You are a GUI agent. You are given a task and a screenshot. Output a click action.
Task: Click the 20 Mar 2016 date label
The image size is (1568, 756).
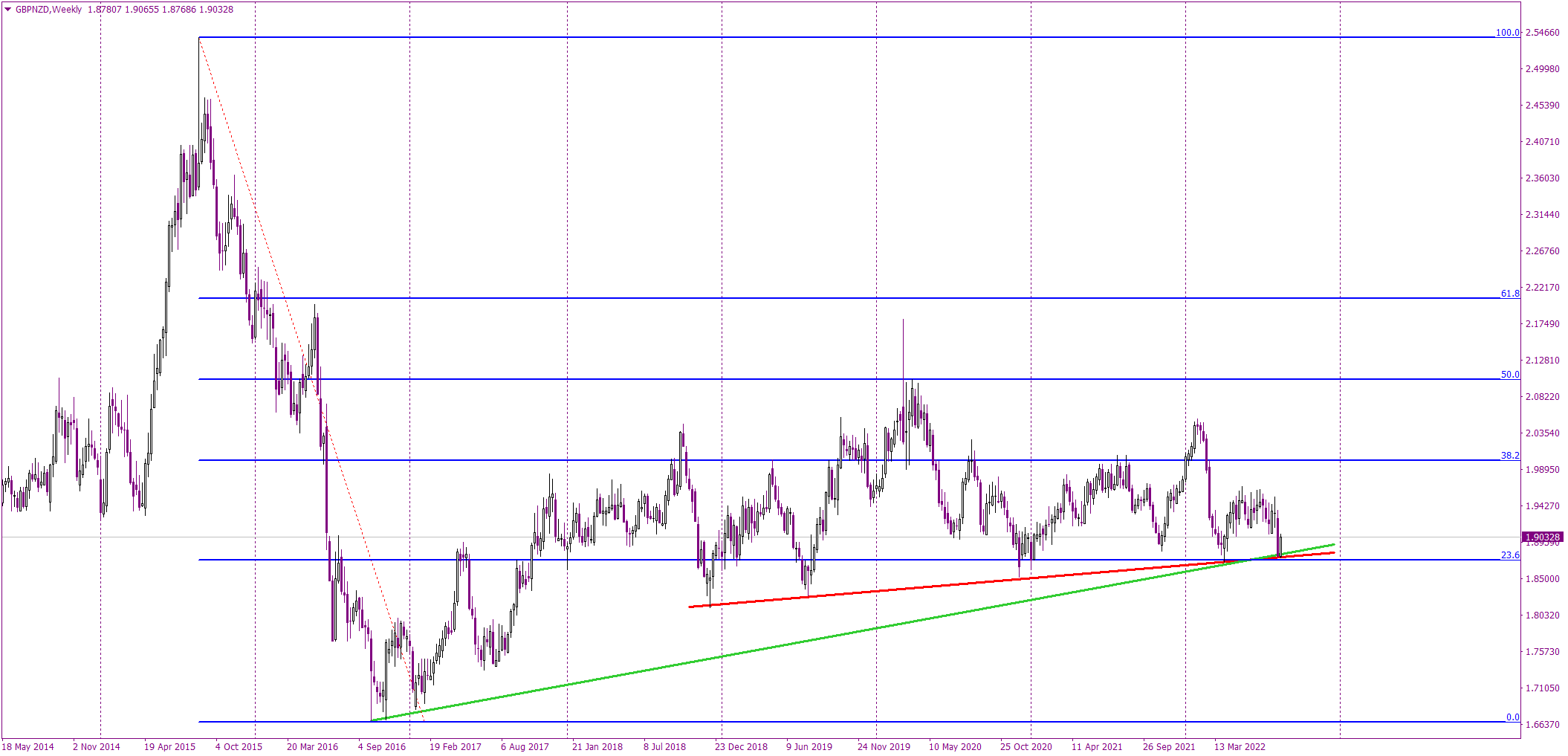coord(312,747)
